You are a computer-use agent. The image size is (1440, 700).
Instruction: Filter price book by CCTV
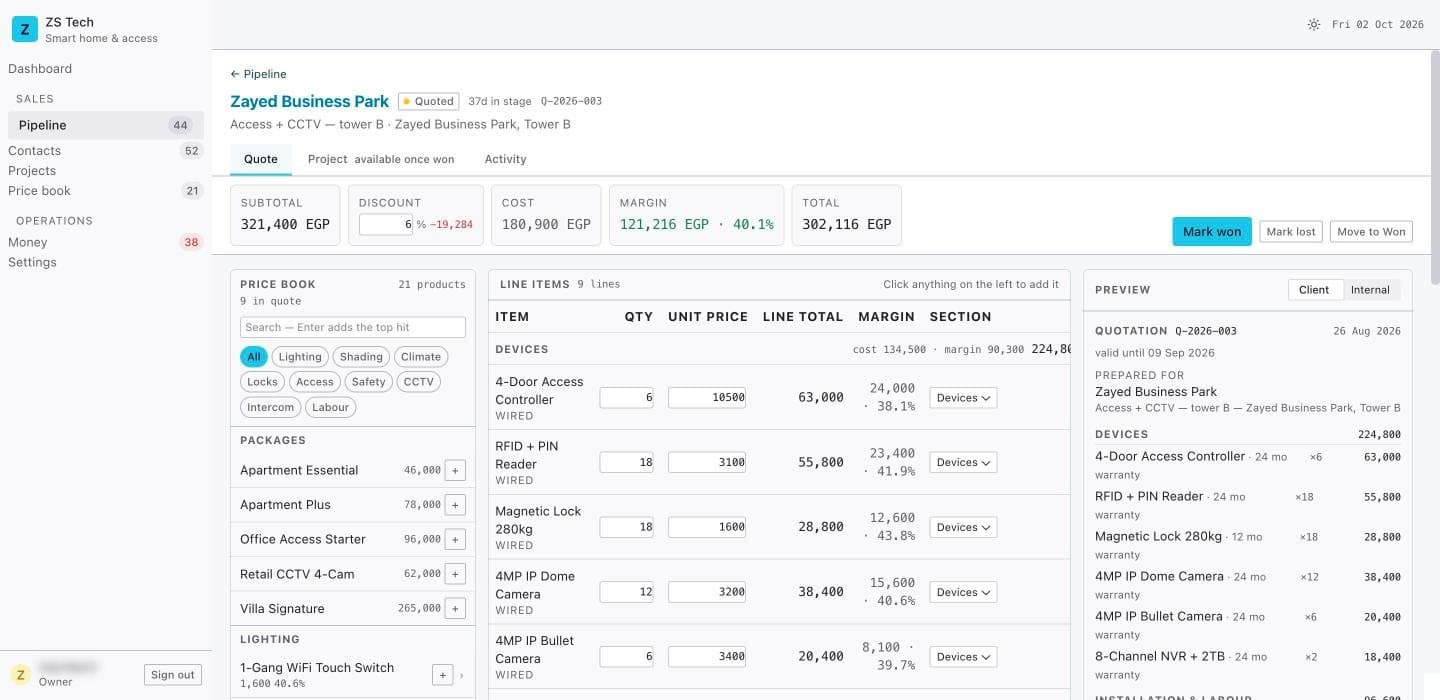pyautogui.click(x=419, y=382)
